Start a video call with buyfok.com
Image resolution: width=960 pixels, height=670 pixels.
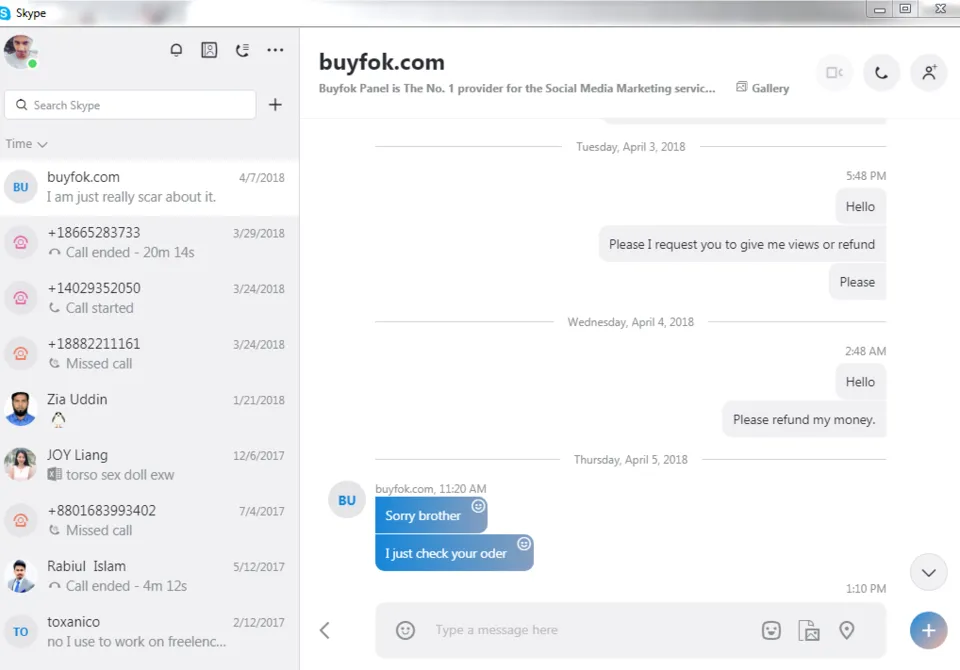(x=834, y=73)
